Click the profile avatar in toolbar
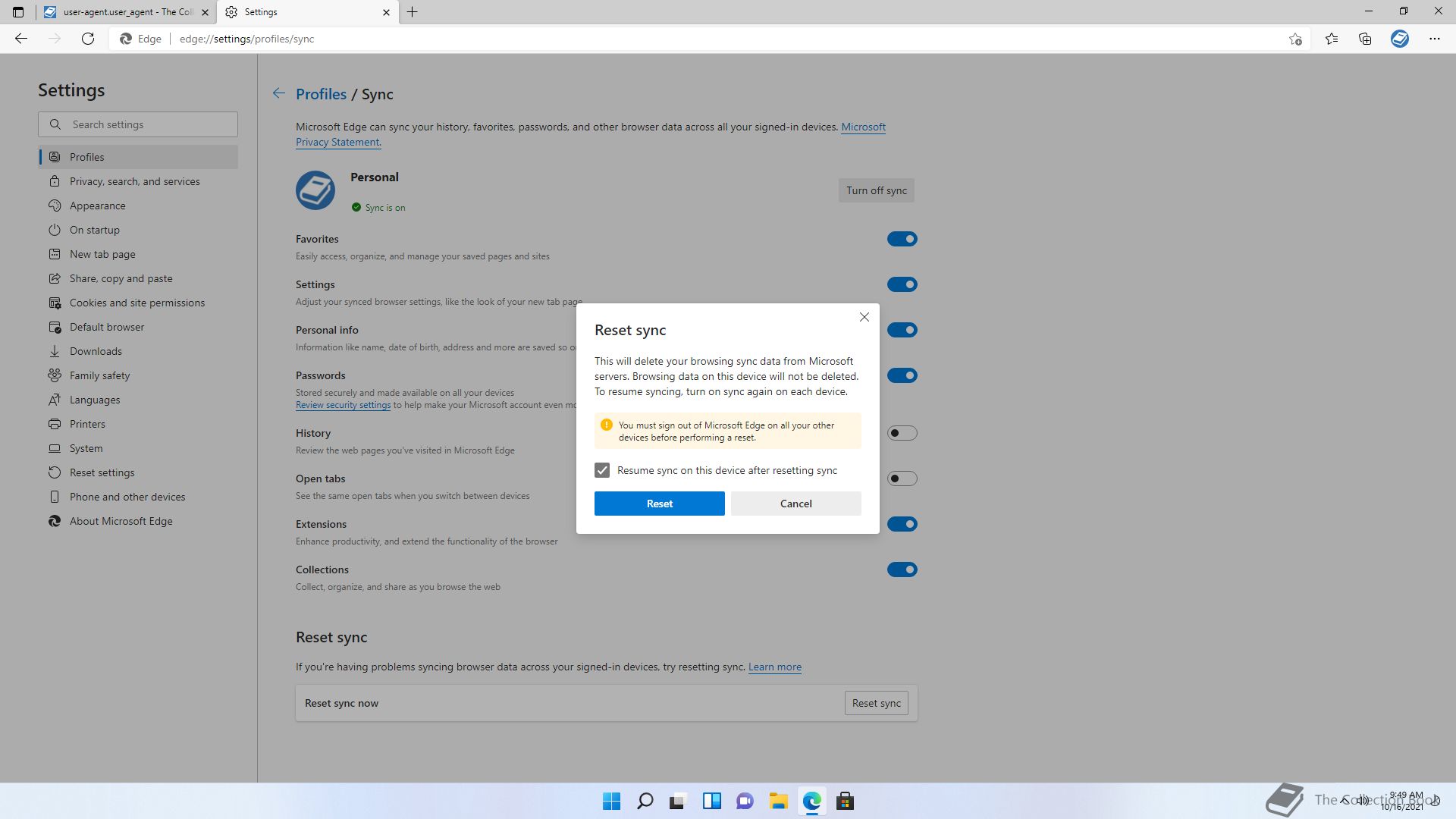The height and width of the screenshot is (819, 1456). pos(1400,39)
